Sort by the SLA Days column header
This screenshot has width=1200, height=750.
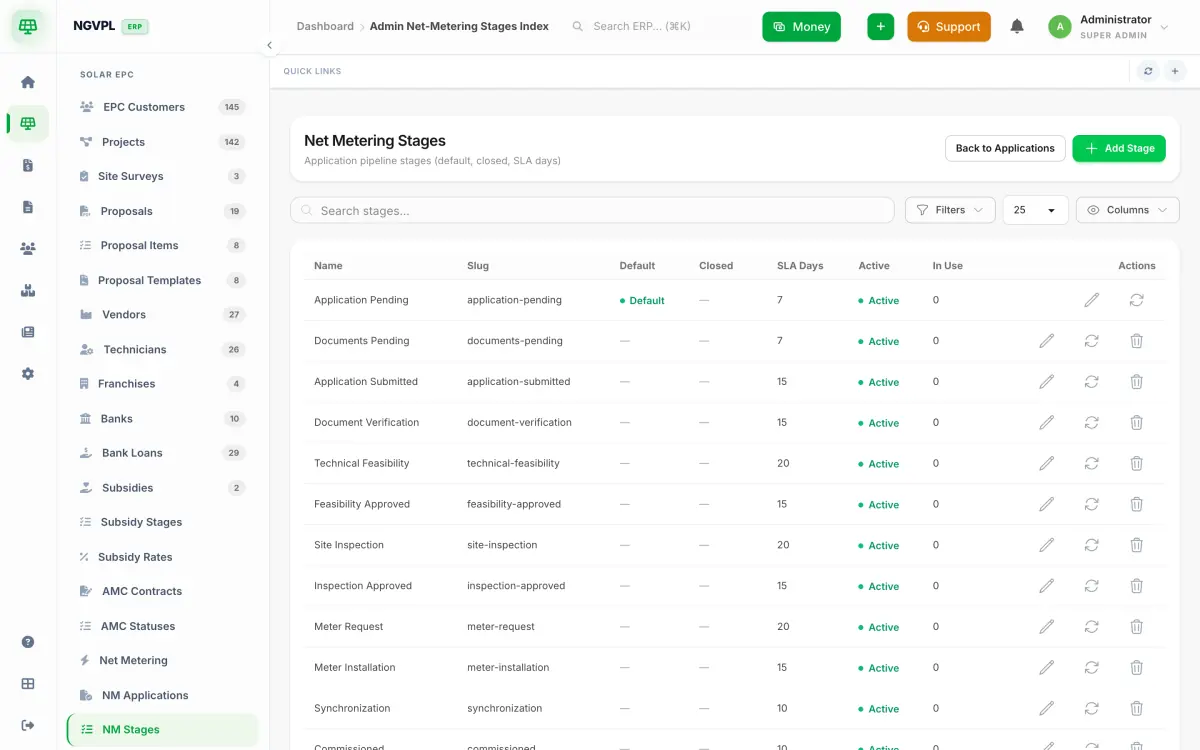pyautogui.click(x=800, y=266)
